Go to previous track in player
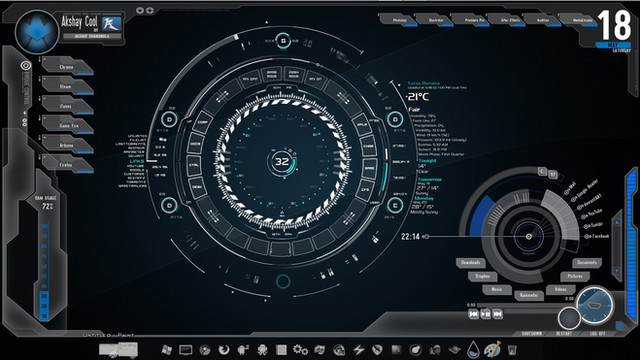 473,314
